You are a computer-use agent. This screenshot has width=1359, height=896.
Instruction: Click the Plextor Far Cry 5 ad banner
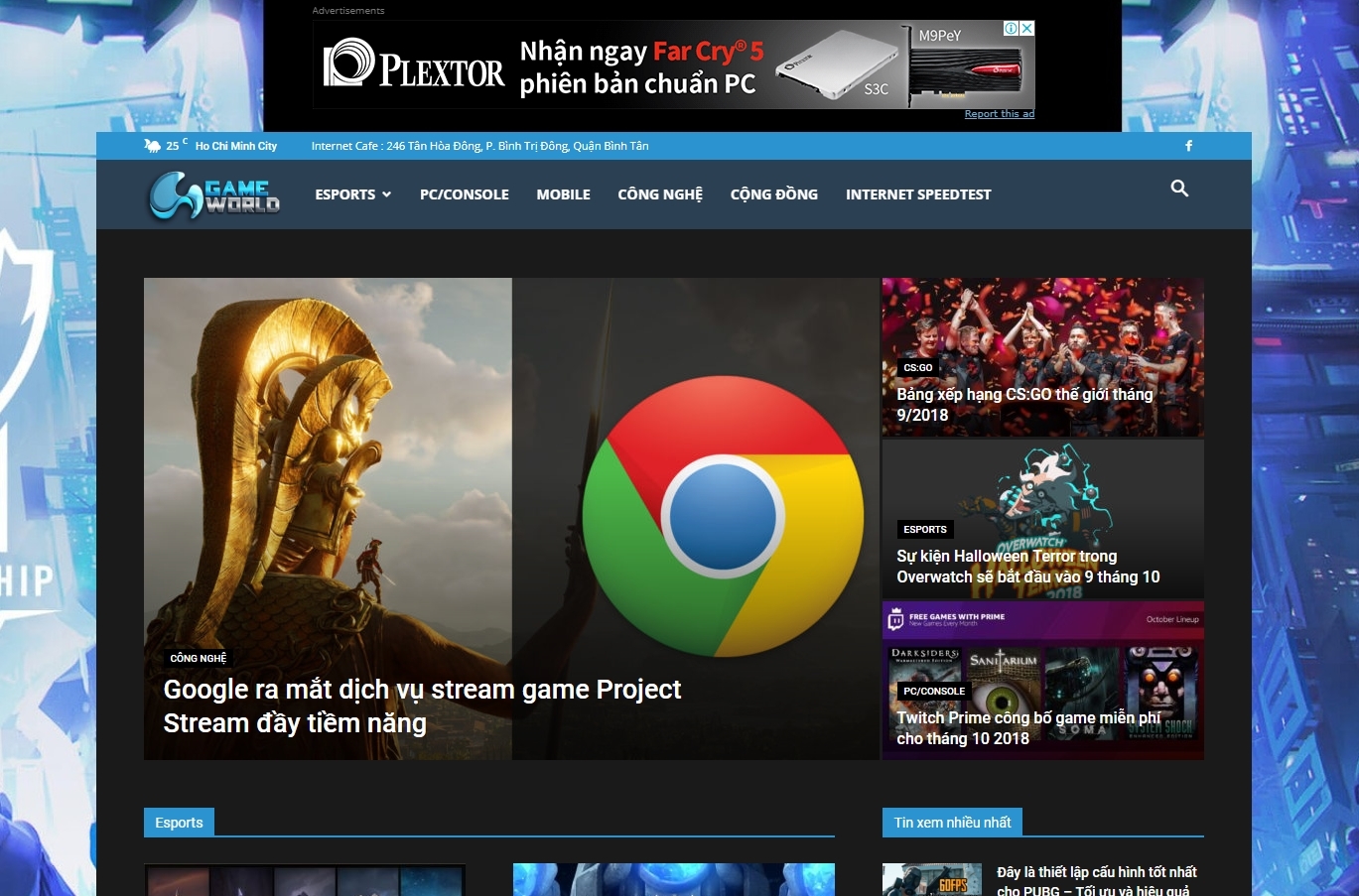click(674, 64)
